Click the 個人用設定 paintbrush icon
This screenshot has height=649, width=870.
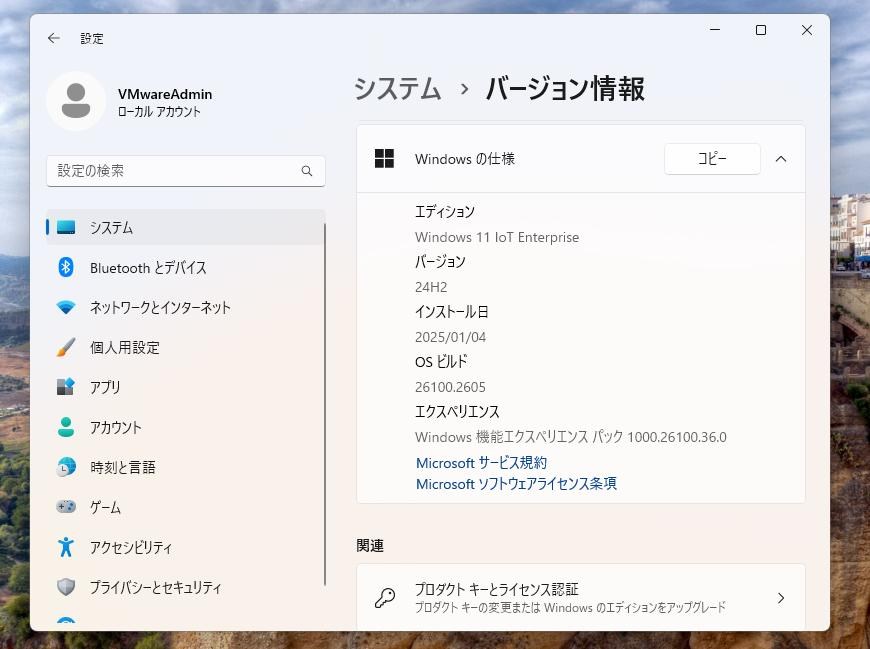pos(66,347)
